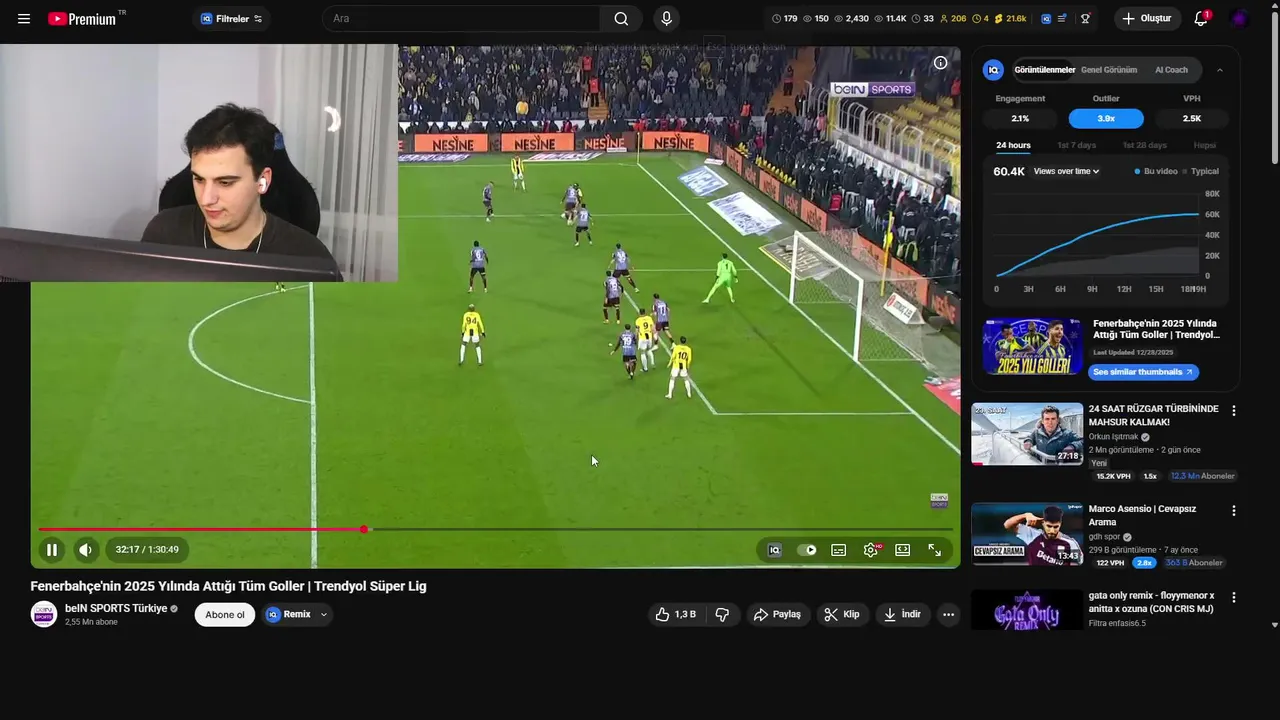Click the blue IQ icon in top stats bar
Screen dimensions: 1280x720
[x=1046, y=19]
